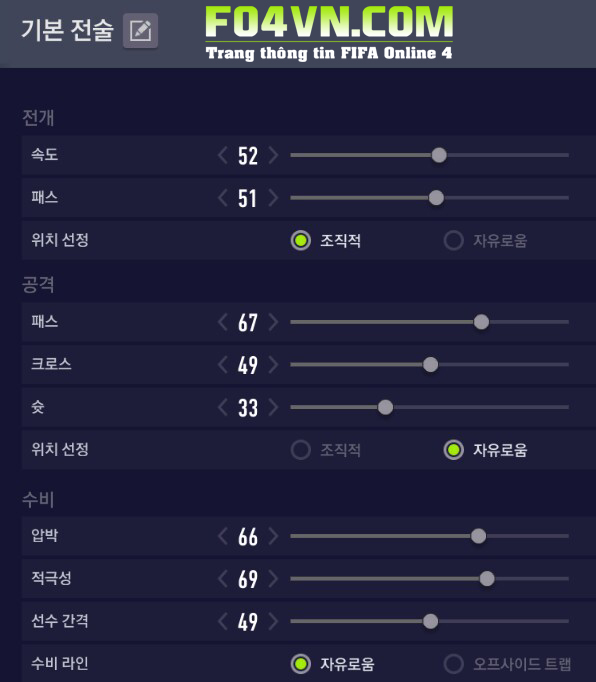This screenshot has height=682, width=596.
Task: Increase attack 패스 value 67 with right arrow
Action: point(273,322)
